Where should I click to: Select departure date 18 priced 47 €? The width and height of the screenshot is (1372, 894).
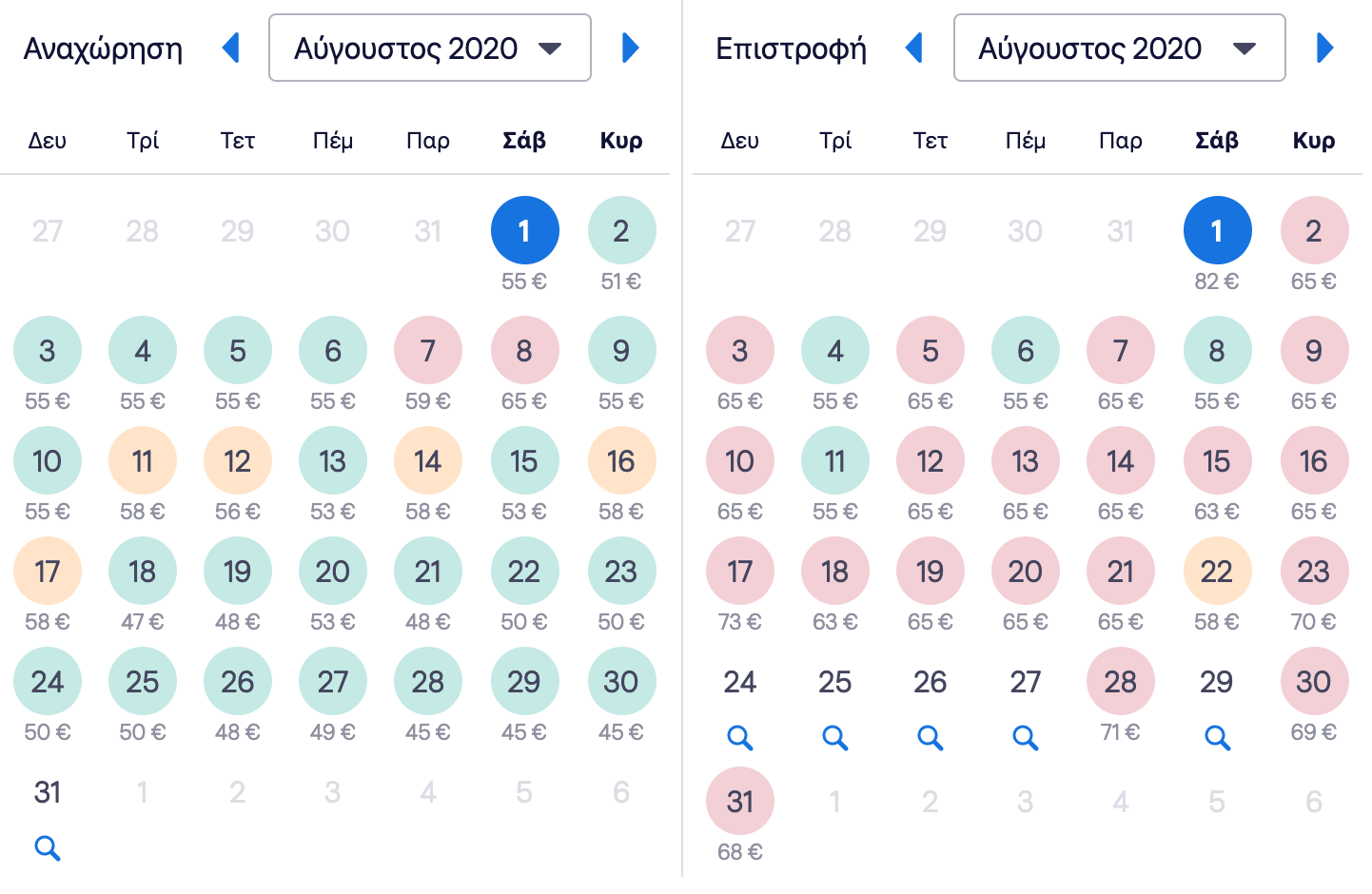(x=143, y=572)
